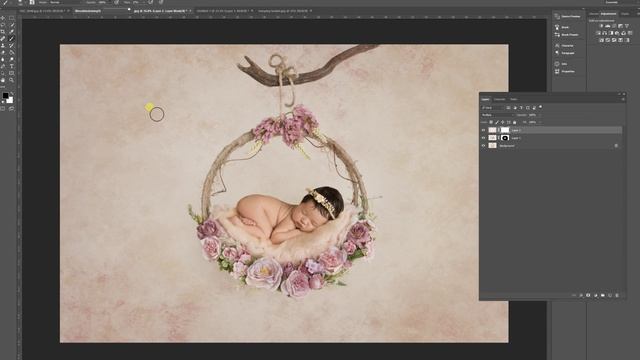Click the new adjustment layer icon in Layers

point(596,295)
